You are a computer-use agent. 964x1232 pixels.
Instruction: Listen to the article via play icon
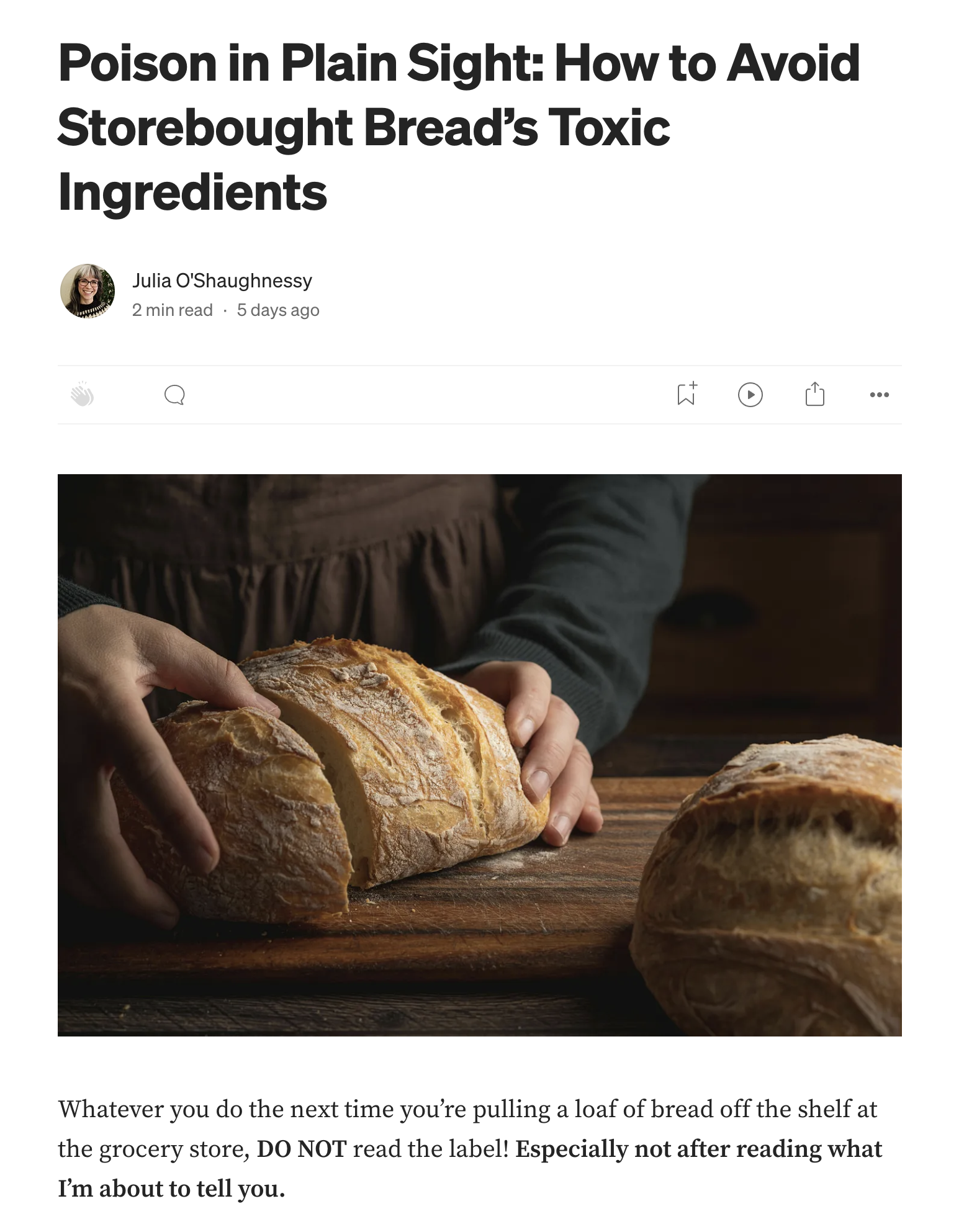tap(750, 395)
